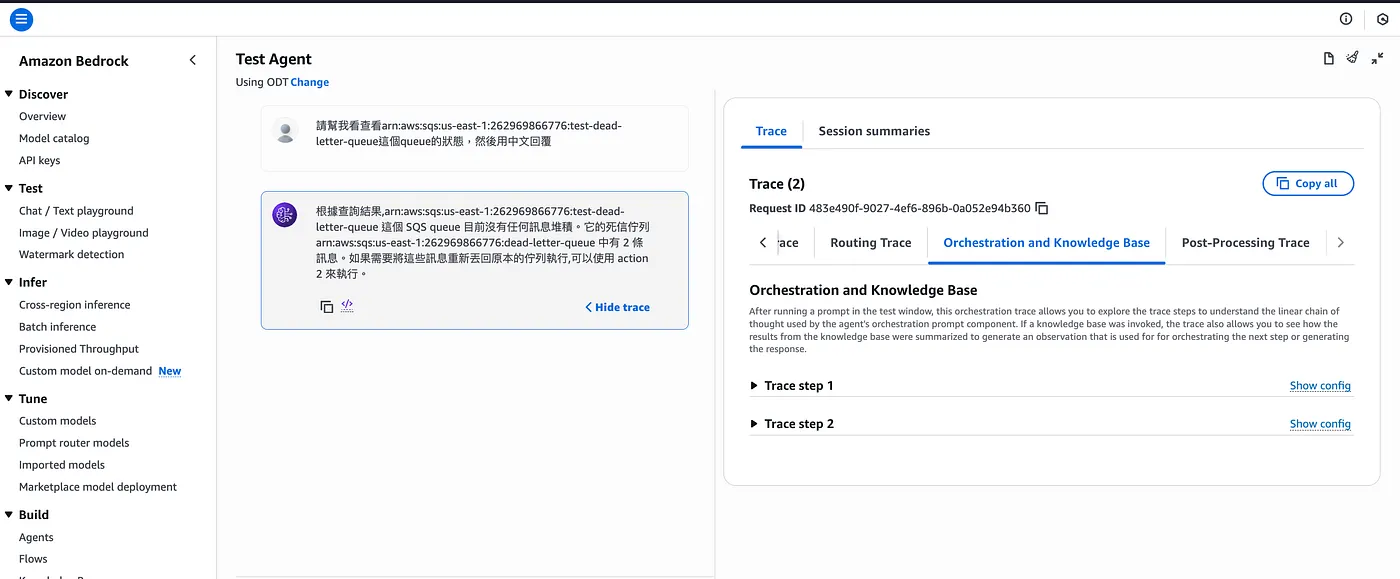Copy the agent response with the copy icon

coord(326,307)
